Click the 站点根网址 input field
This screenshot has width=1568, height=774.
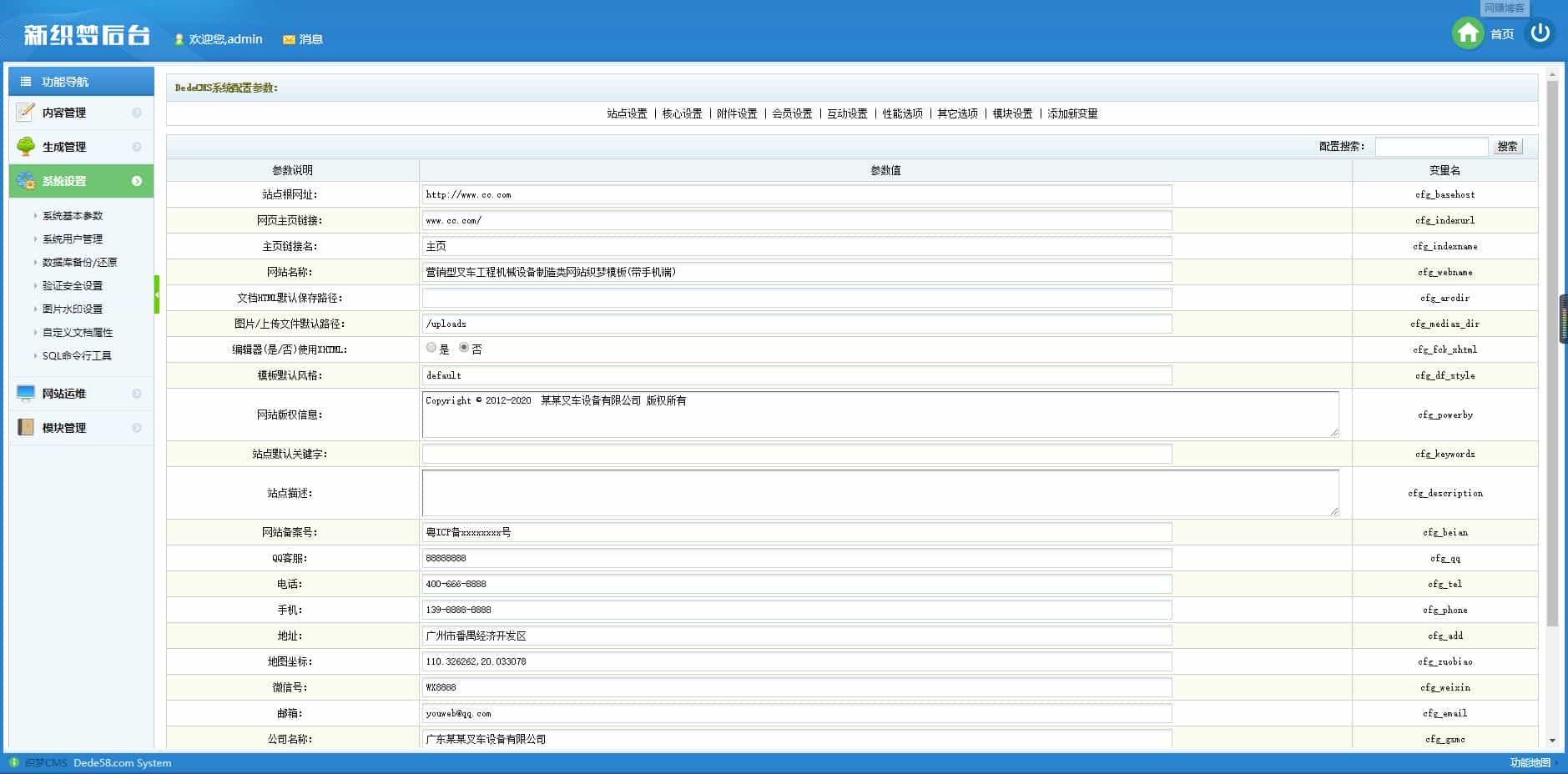[x=797, y=194]
